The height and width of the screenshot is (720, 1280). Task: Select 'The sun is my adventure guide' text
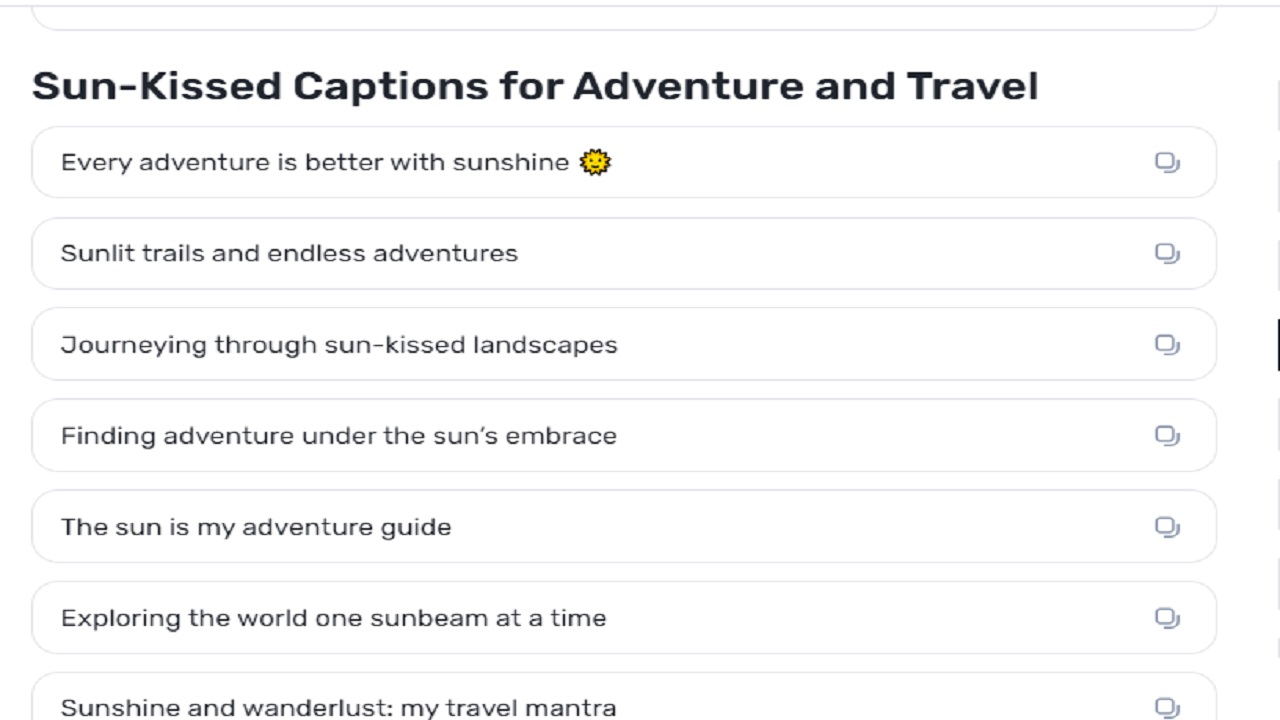pos(256,527)
